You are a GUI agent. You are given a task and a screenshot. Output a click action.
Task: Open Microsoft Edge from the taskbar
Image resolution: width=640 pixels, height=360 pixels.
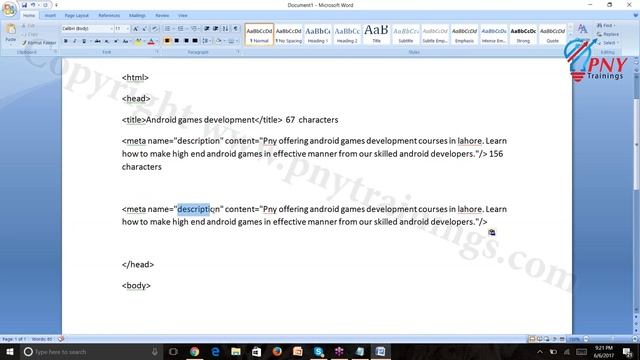pos(216,351)
